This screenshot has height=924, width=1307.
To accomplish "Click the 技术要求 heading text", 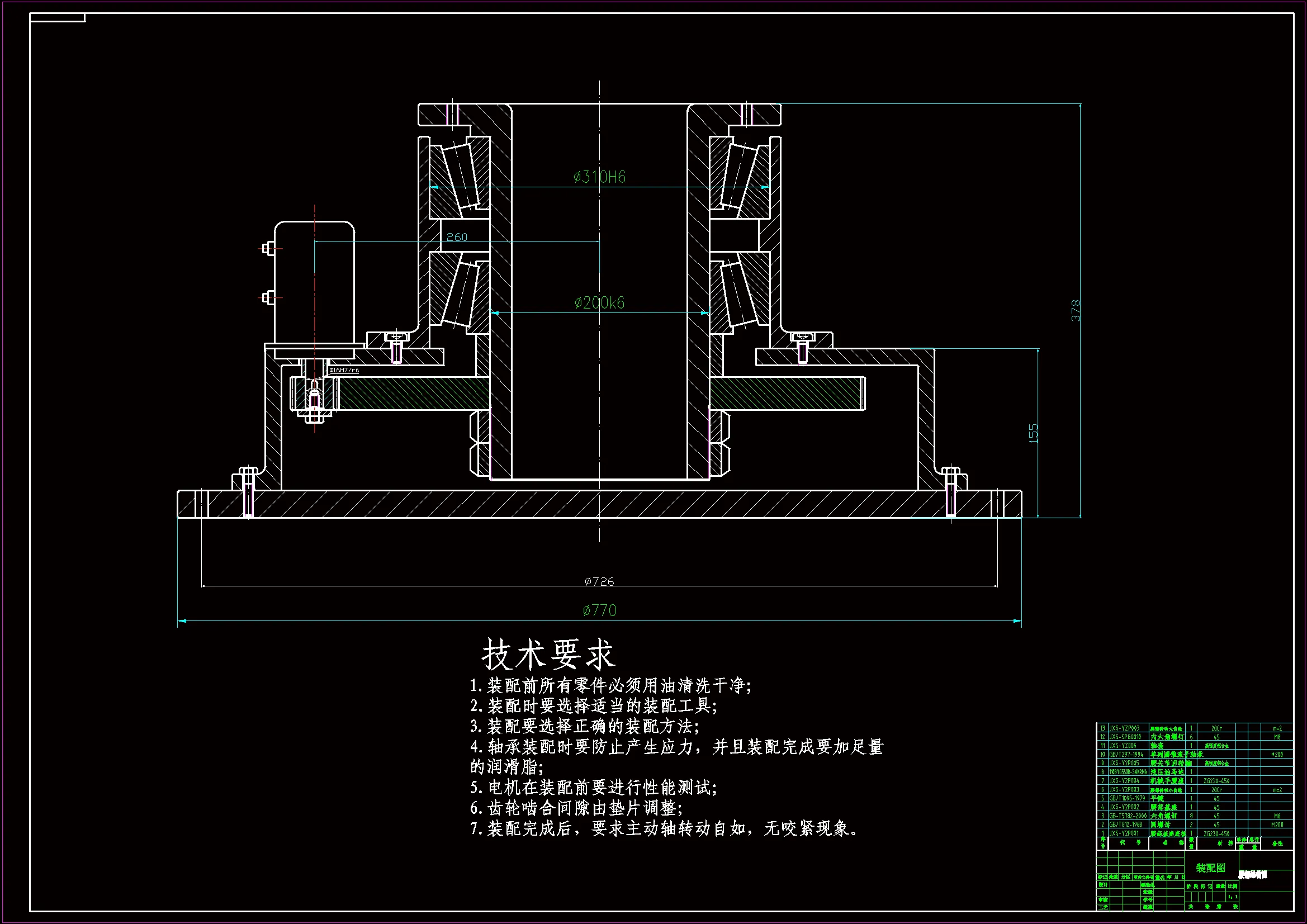I will [x=548, y=655].
